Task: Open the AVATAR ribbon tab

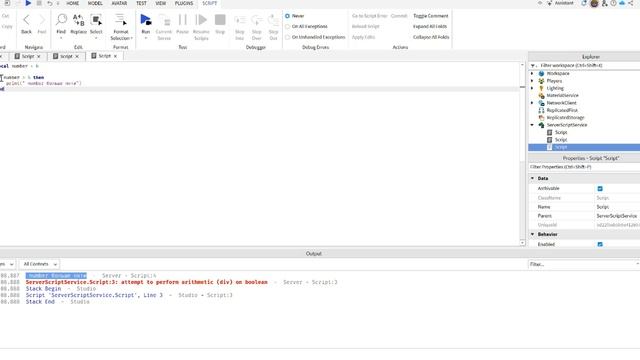Action: pos(119,3)
